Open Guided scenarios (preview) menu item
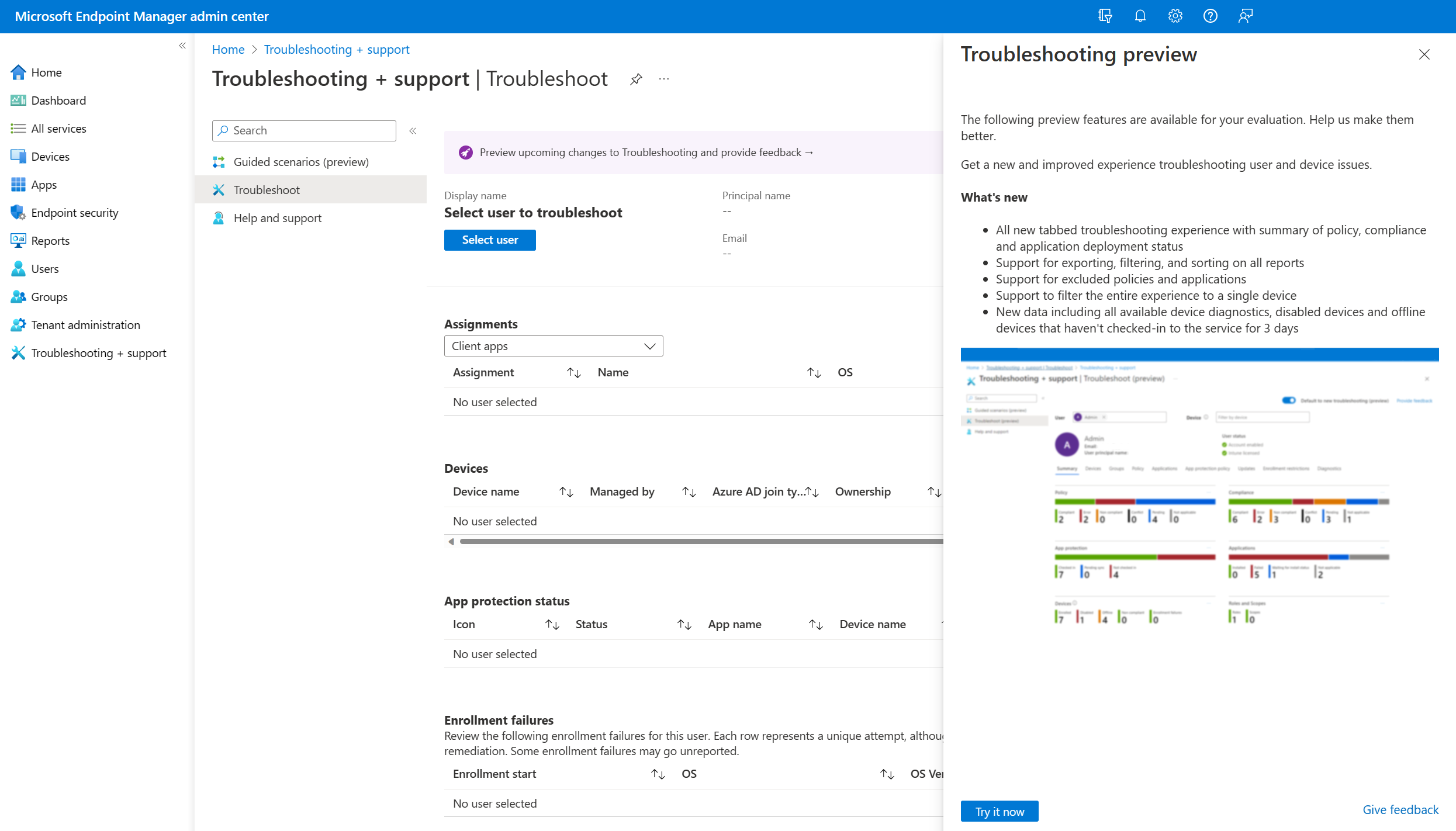This screenshot has height=831, width=1456. (300, 162)
